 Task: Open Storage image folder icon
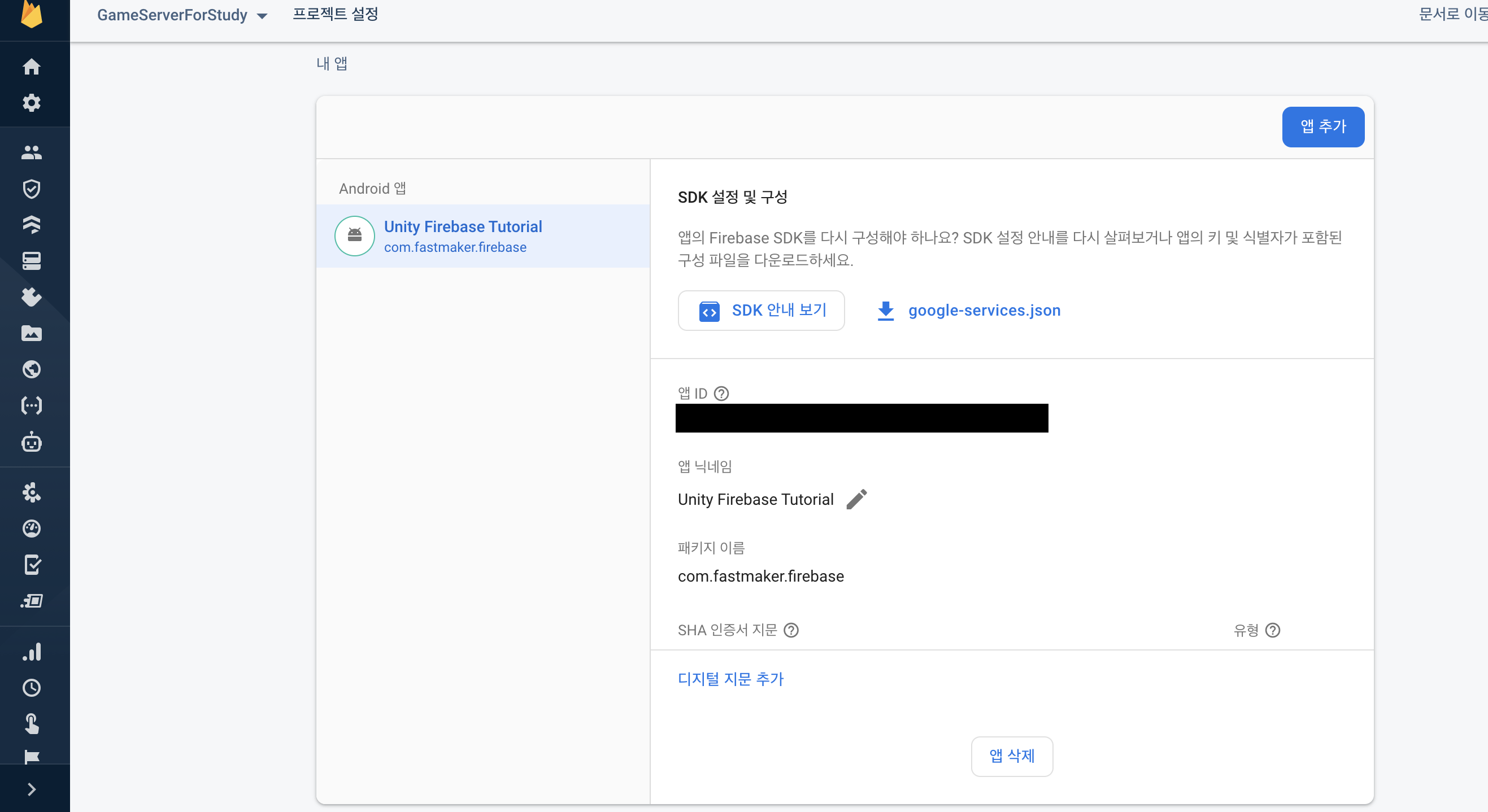coord(31,333)
